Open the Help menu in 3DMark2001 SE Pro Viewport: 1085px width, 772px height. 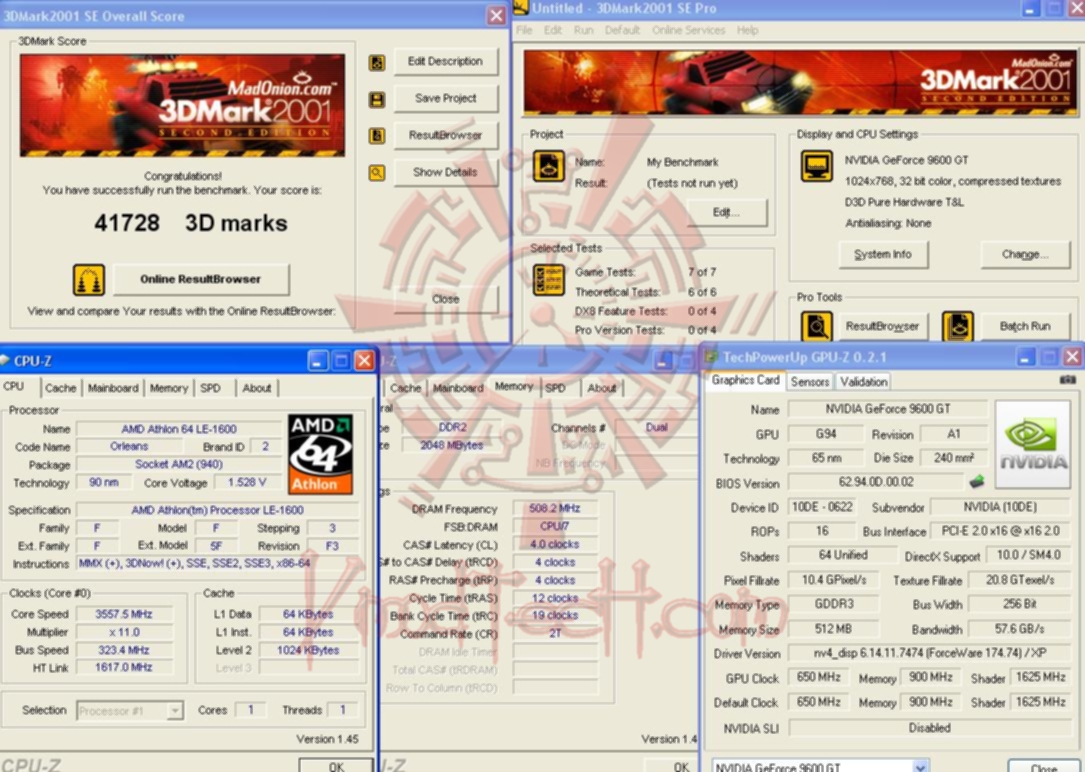[x=747, y=30]
